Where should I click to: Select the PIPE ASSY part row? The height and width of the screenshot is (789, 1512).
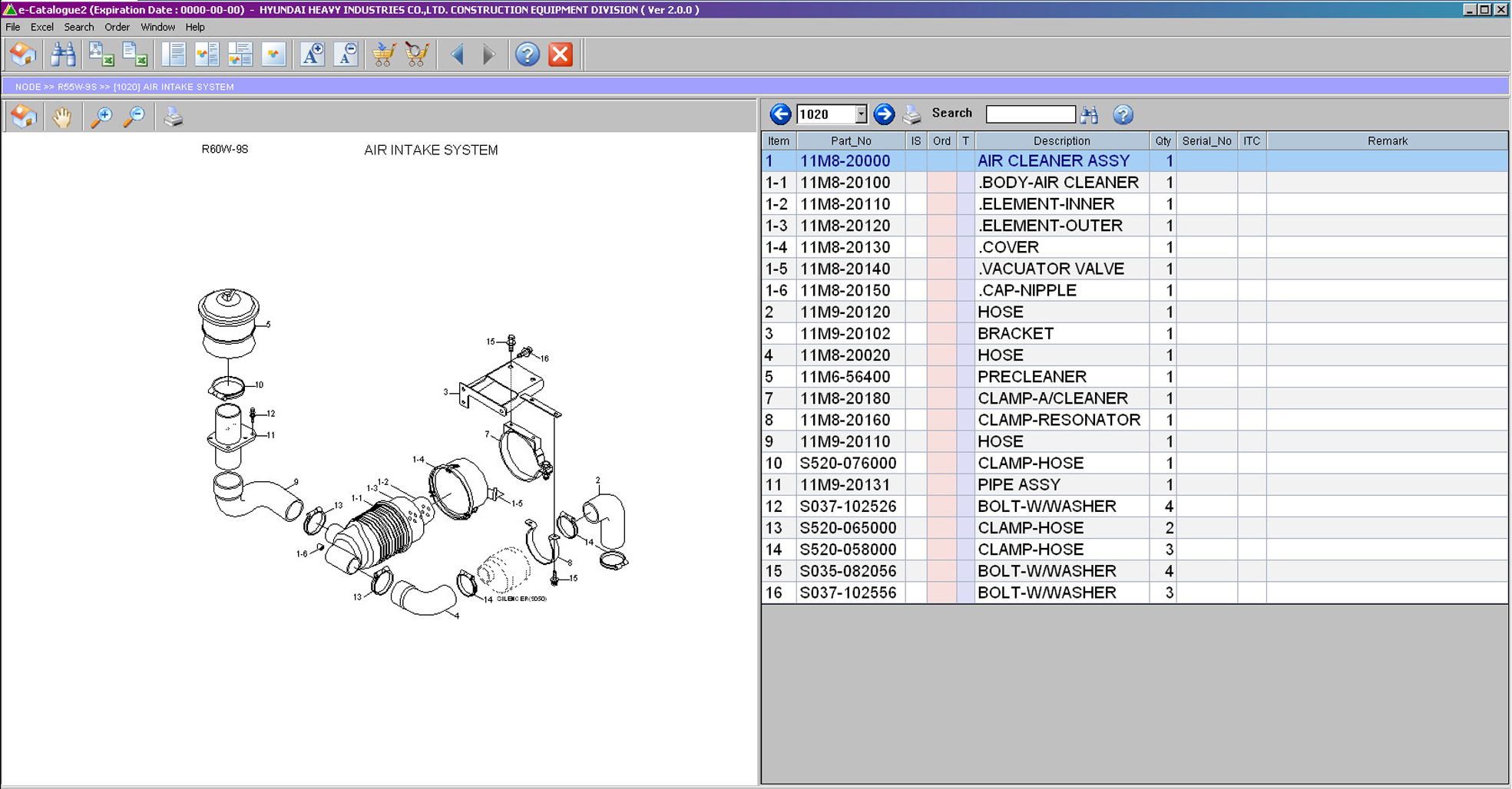pos(1018,485)
